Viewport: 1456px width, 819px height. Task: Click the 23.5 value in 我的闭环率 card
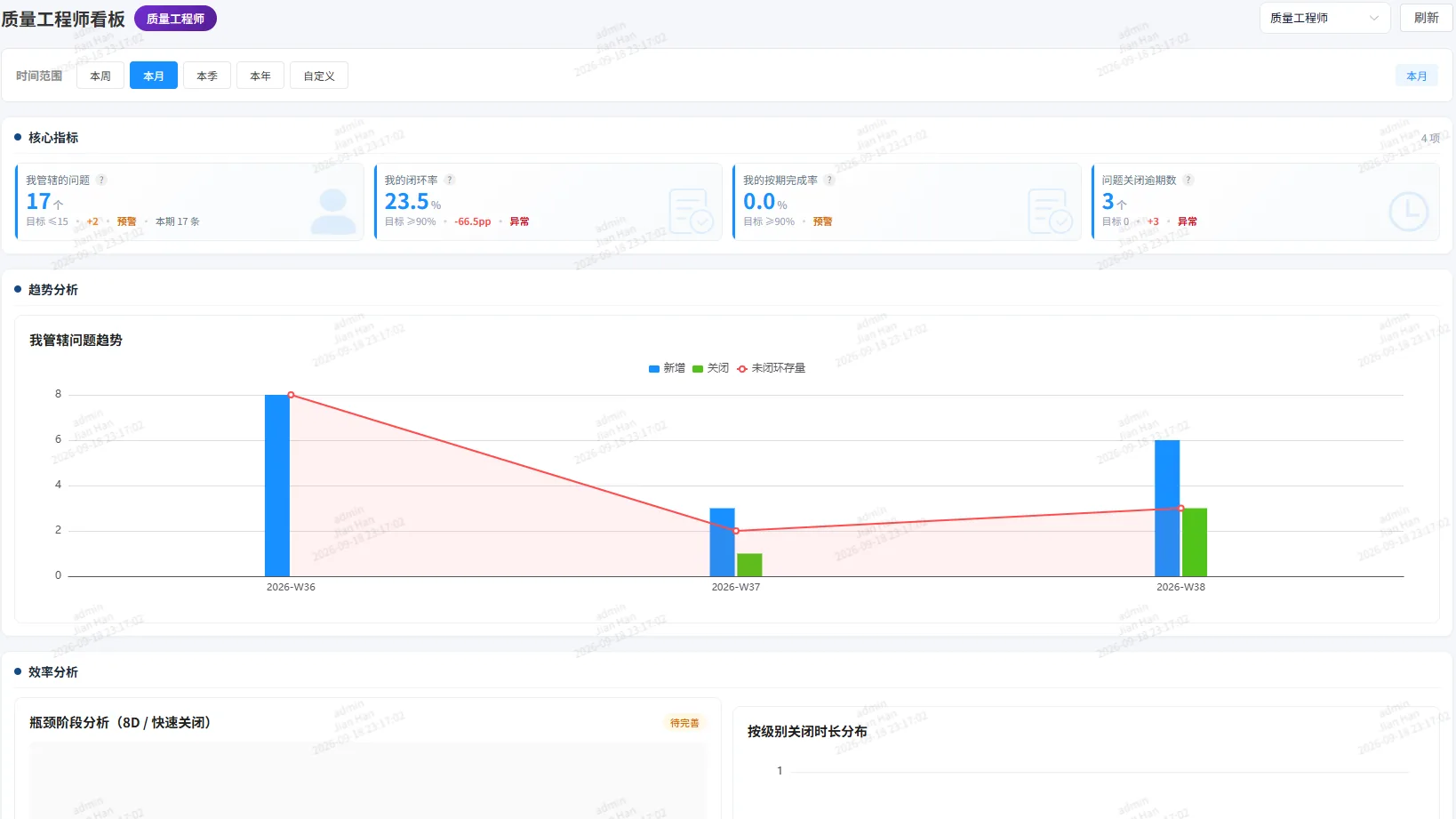click(407, 202)
